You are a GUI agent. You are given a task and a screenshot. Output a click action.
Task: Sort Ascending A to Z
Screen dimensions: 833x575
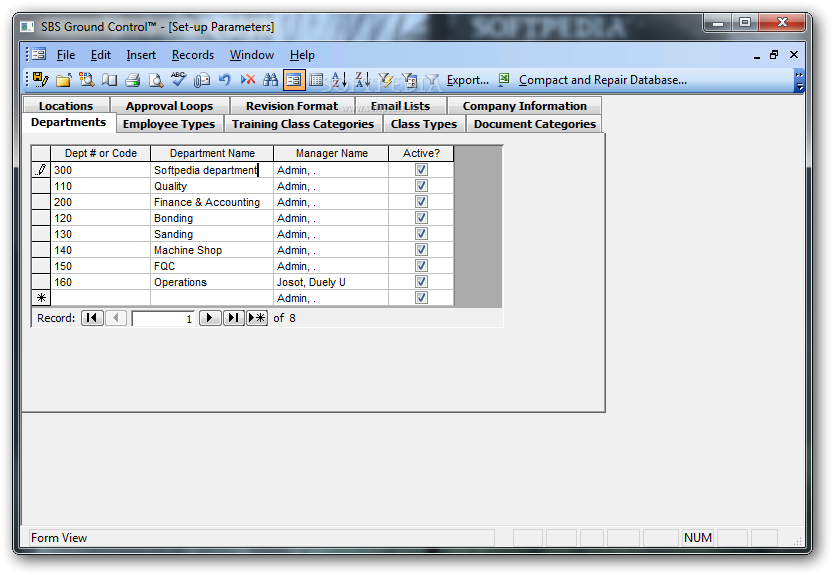(x=339, y=80)
